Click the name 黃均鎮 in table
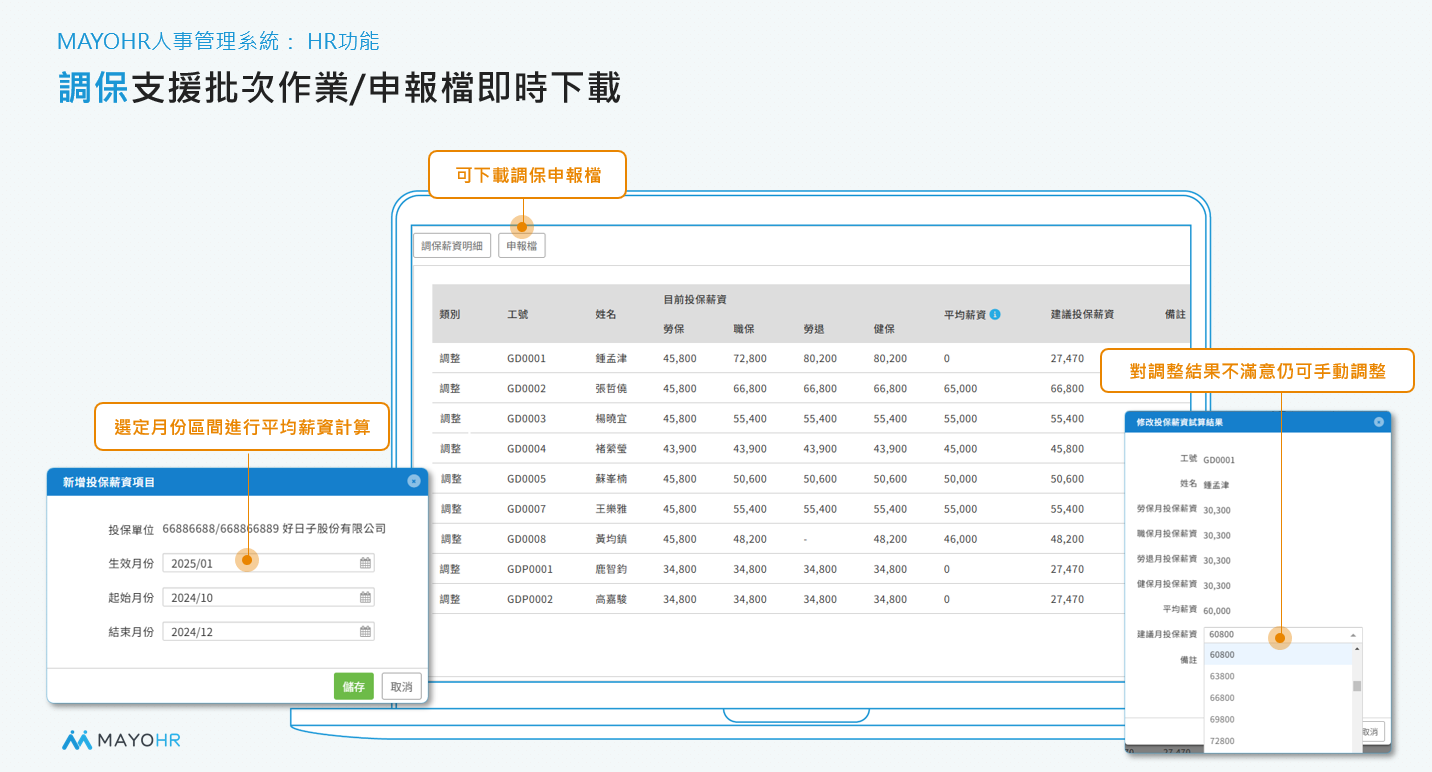 click(611, 538)
